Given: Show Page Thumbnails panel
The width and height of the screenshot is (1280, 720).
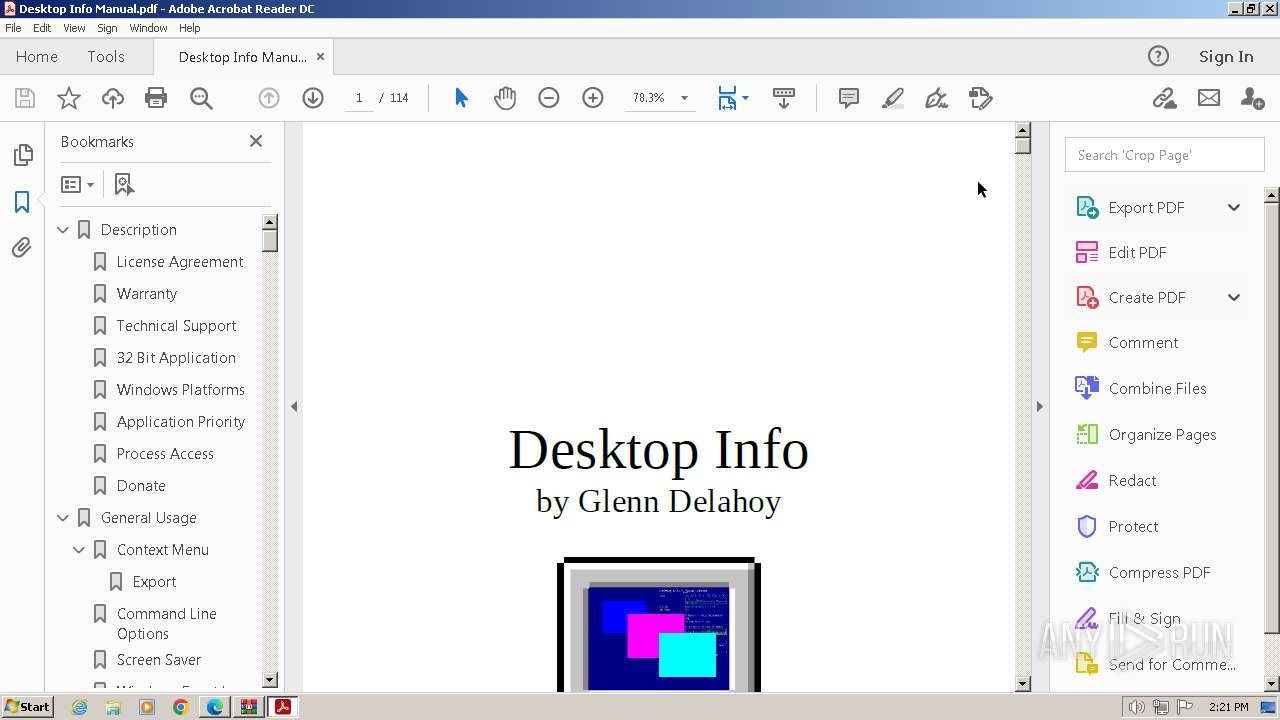Looking at the screenshot, I should pos(22,155).
